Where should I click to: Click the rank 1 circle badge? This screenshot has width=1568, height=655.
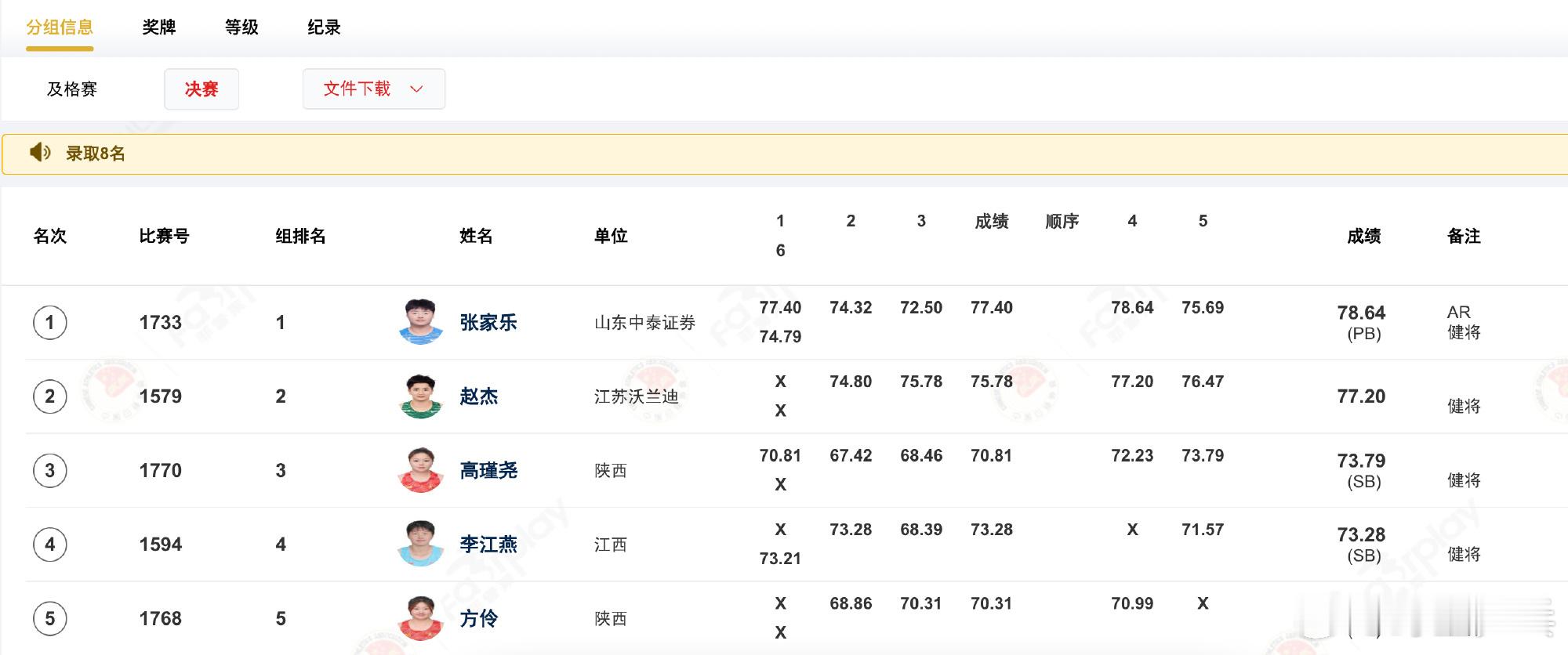[50, 323]
